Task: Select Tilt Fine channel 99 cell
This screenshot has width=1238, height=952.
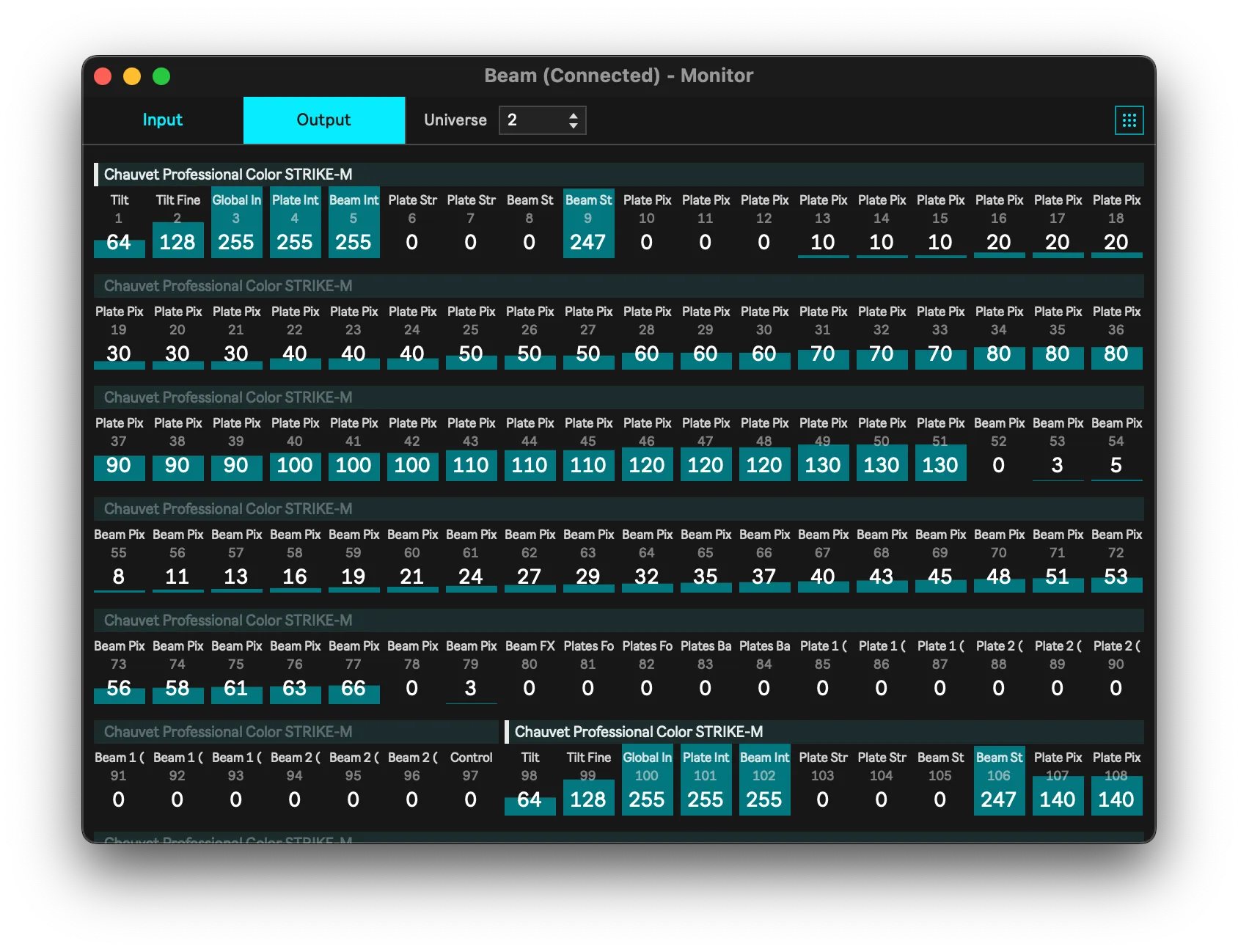Action: pos(588,781)
